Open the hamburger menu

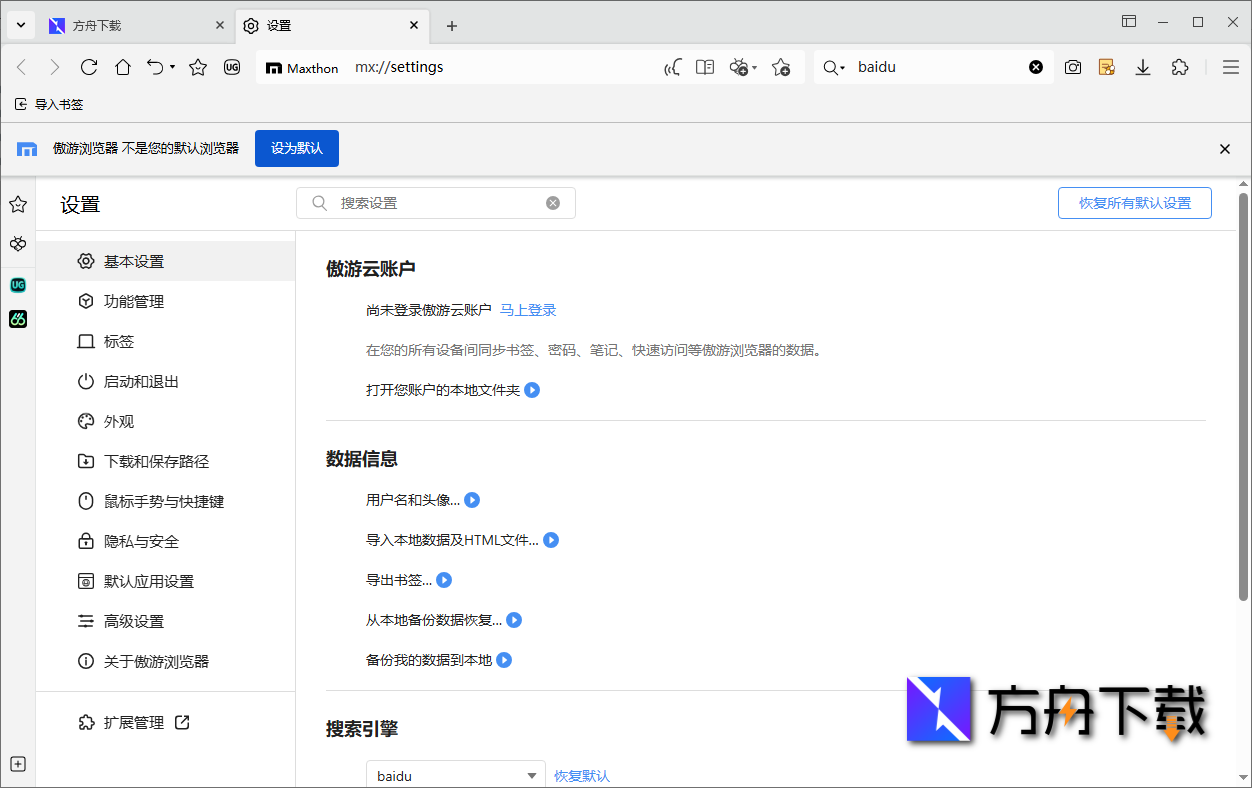1232,67
